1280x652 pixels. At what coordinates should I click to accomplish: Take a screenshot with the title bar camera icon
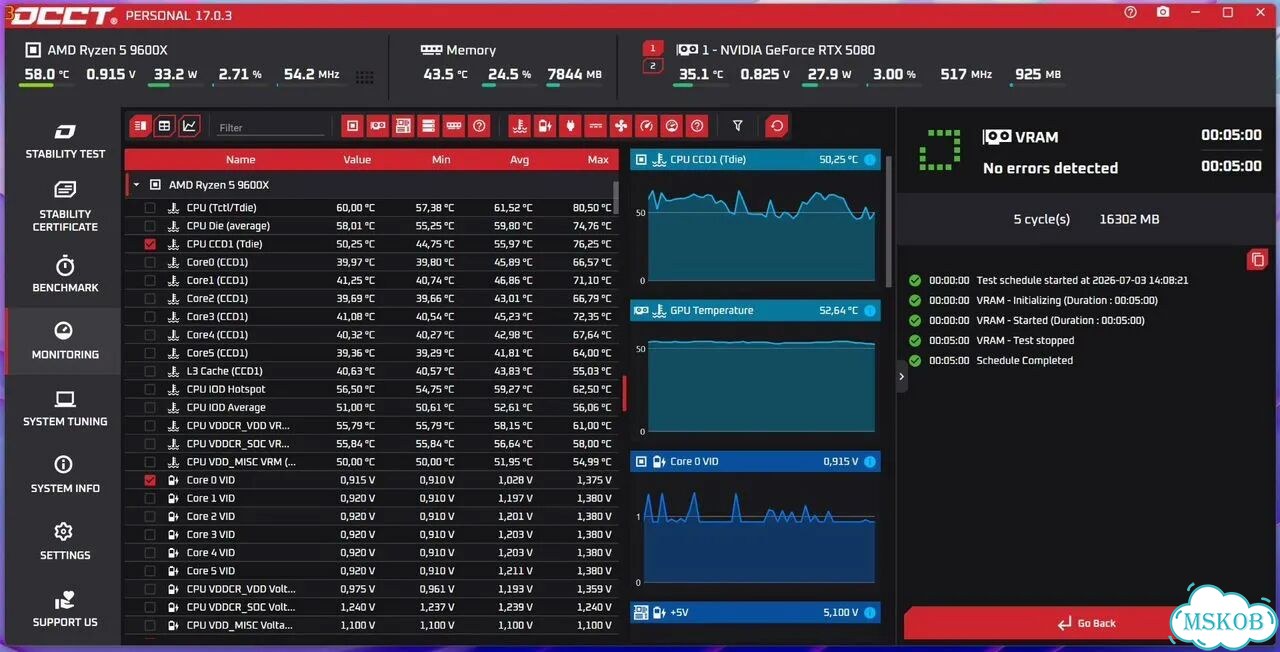tap(1163, 12)
